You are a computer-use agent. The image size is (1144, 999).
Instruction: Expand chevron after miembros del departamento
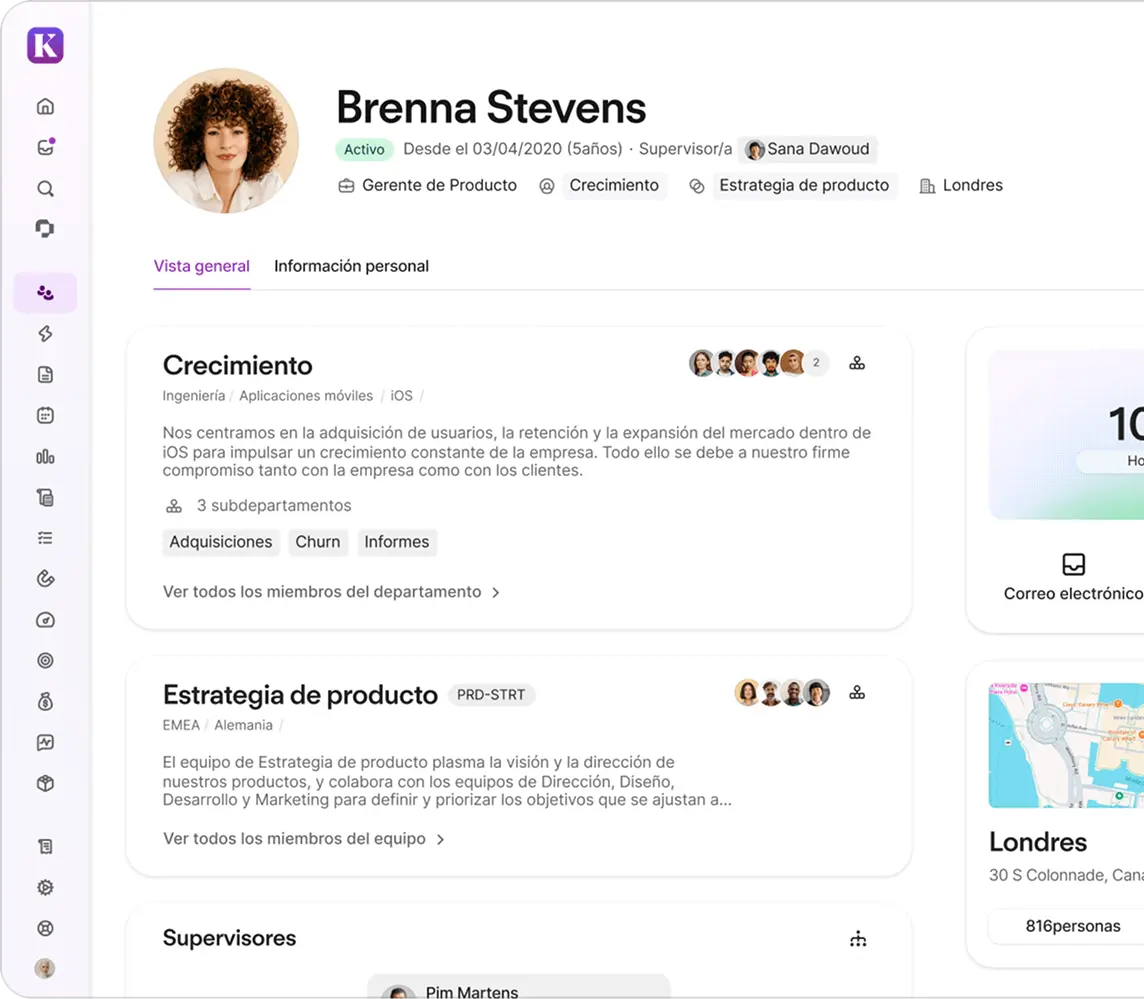pyautogui.click(x=496, y=593)
